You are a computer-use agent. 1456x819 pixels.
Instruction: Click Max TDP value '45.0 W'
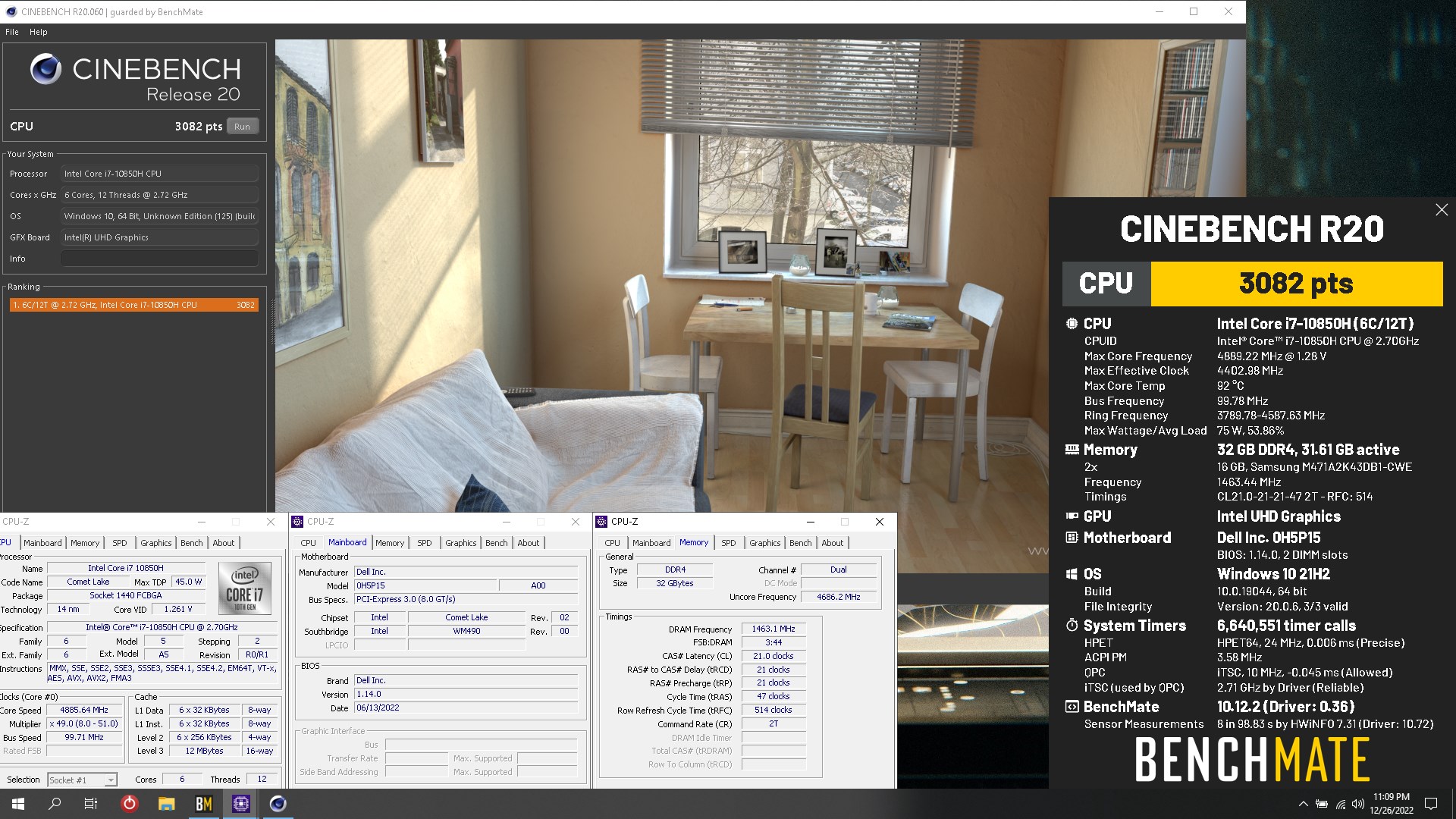point(188,582)
